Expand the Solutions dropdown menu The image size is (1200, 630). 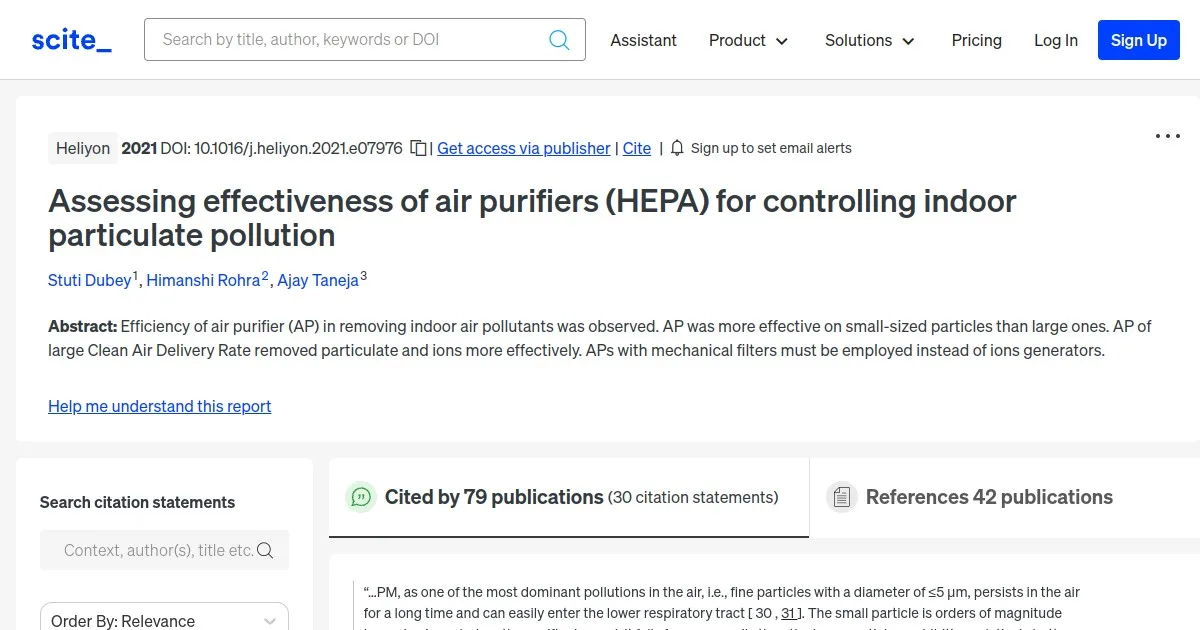(x=869, y=40)
